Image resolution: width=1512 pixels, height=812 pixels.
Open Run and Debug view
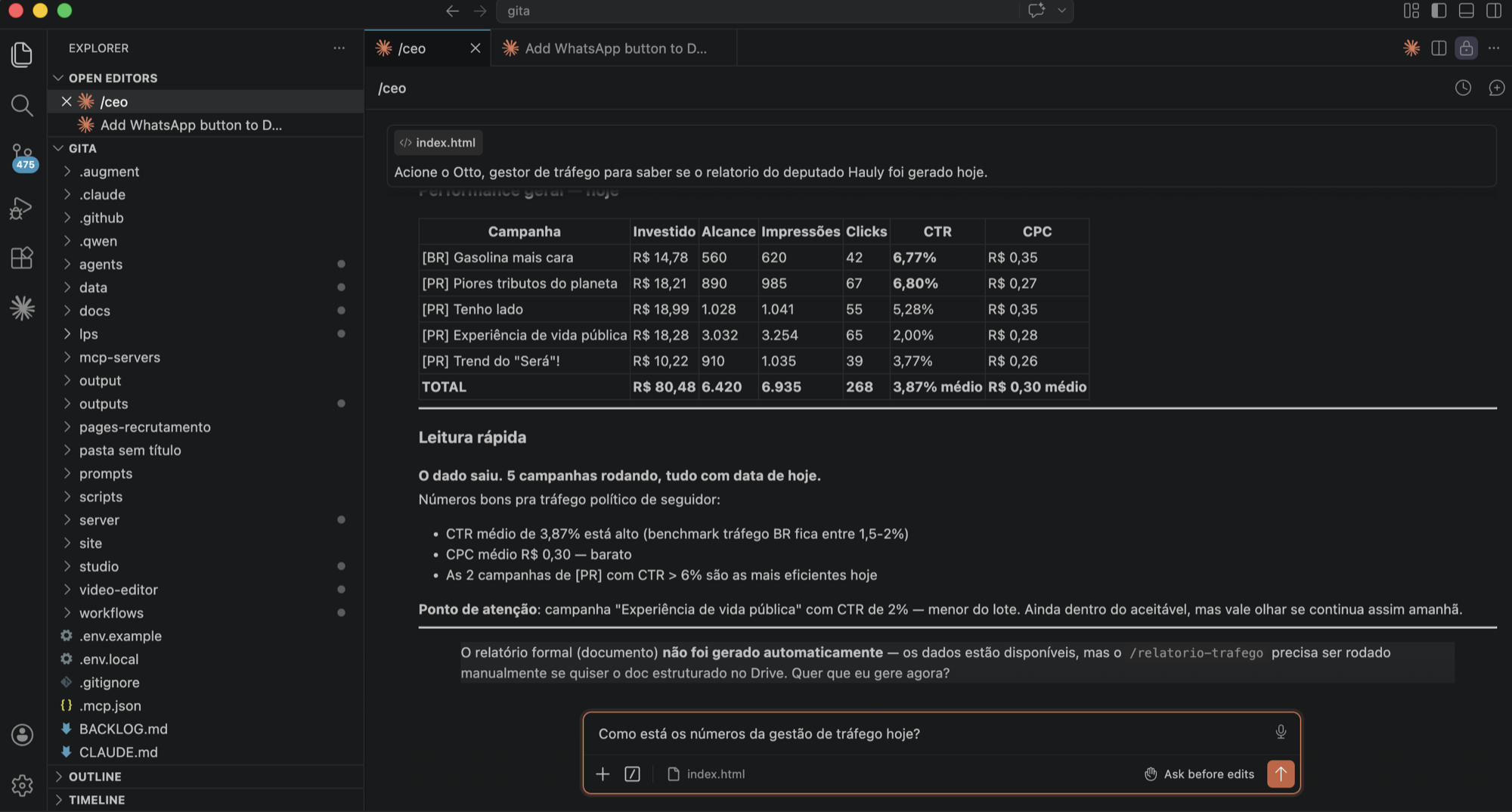point(22,208)
